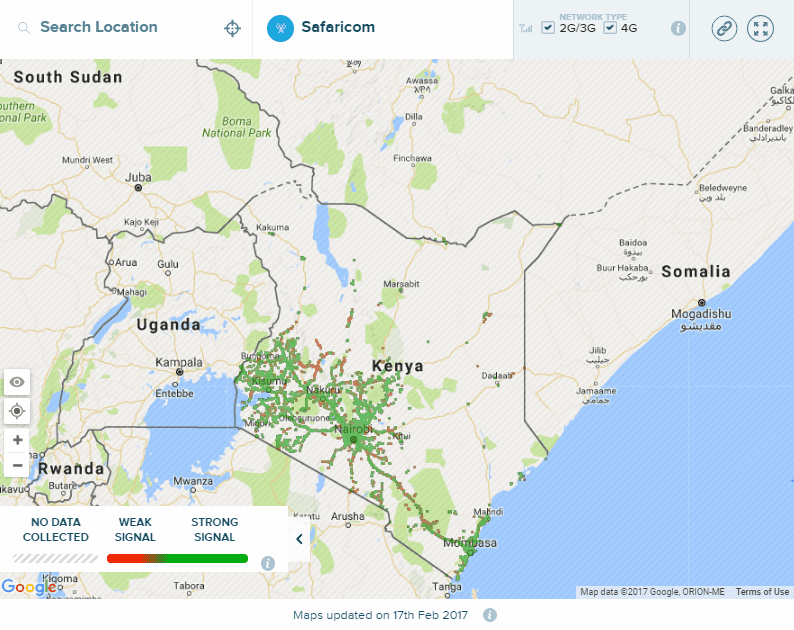Click the locate-me crosshair in search bar
Screen dimensions: 794x630
pyautogui.click(x=232, y=28)
